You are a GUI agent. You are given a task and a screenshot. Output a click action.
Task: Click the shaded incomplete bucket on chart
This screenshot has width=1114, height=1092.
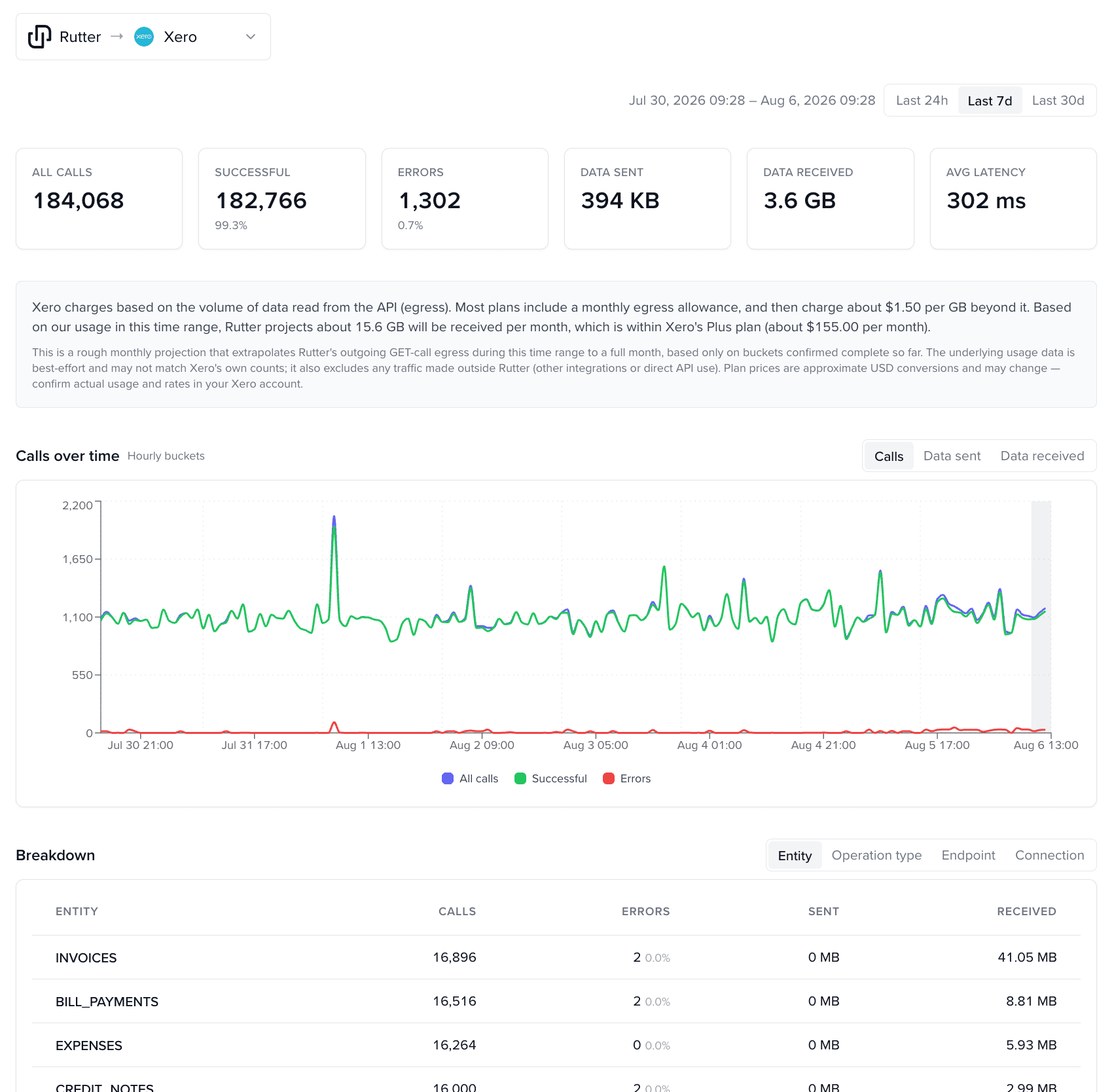click(1041, 617)
